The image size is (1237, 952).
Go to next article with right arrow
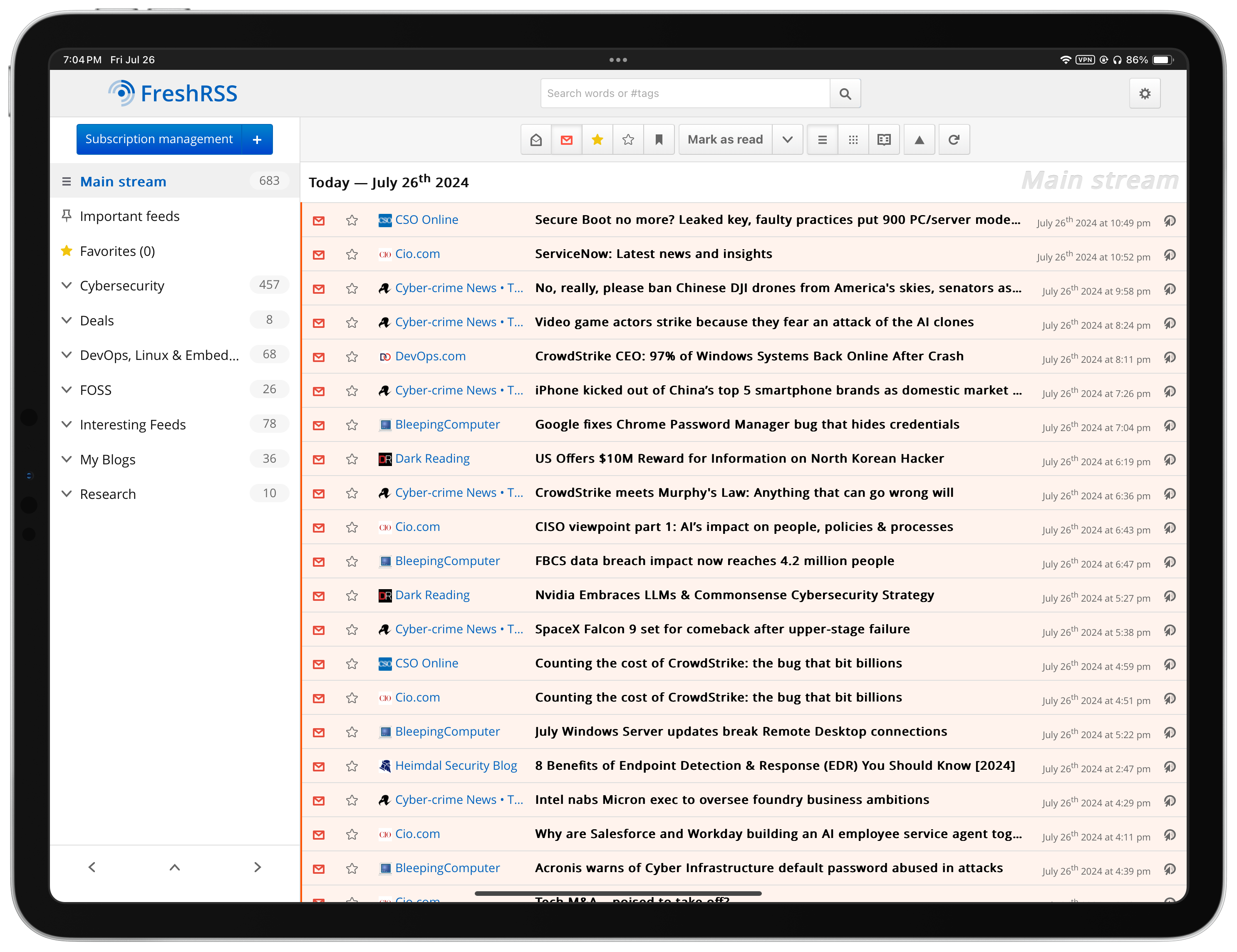[x=257, y=867]
